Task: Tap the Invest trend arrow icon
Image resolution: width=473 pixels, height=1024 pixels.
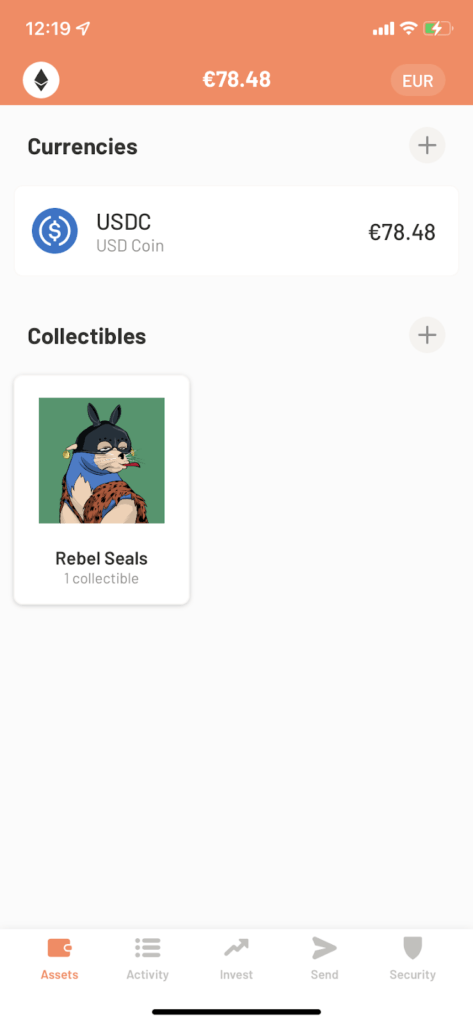Action: [x=236, y=948]
